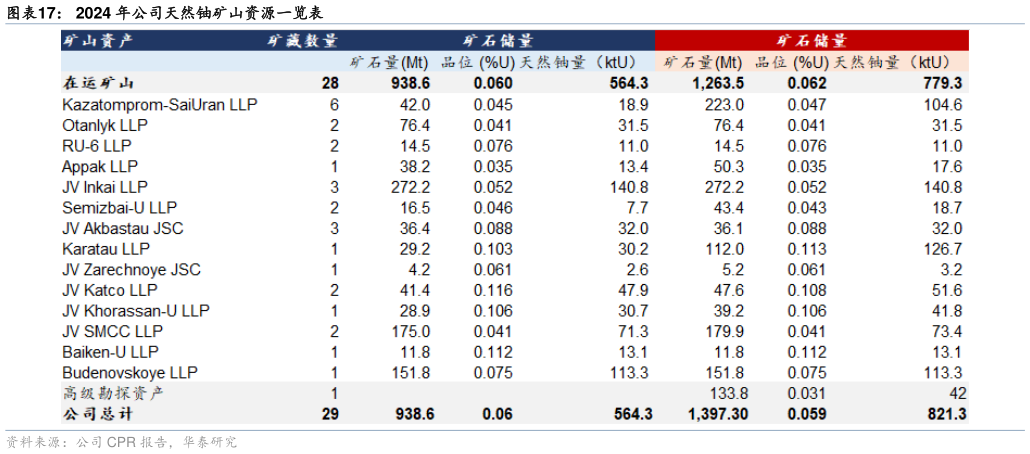Click the 矿山资产 column header
The image size is (1030, 454).
pyautogui.click(x=97, y=41)
